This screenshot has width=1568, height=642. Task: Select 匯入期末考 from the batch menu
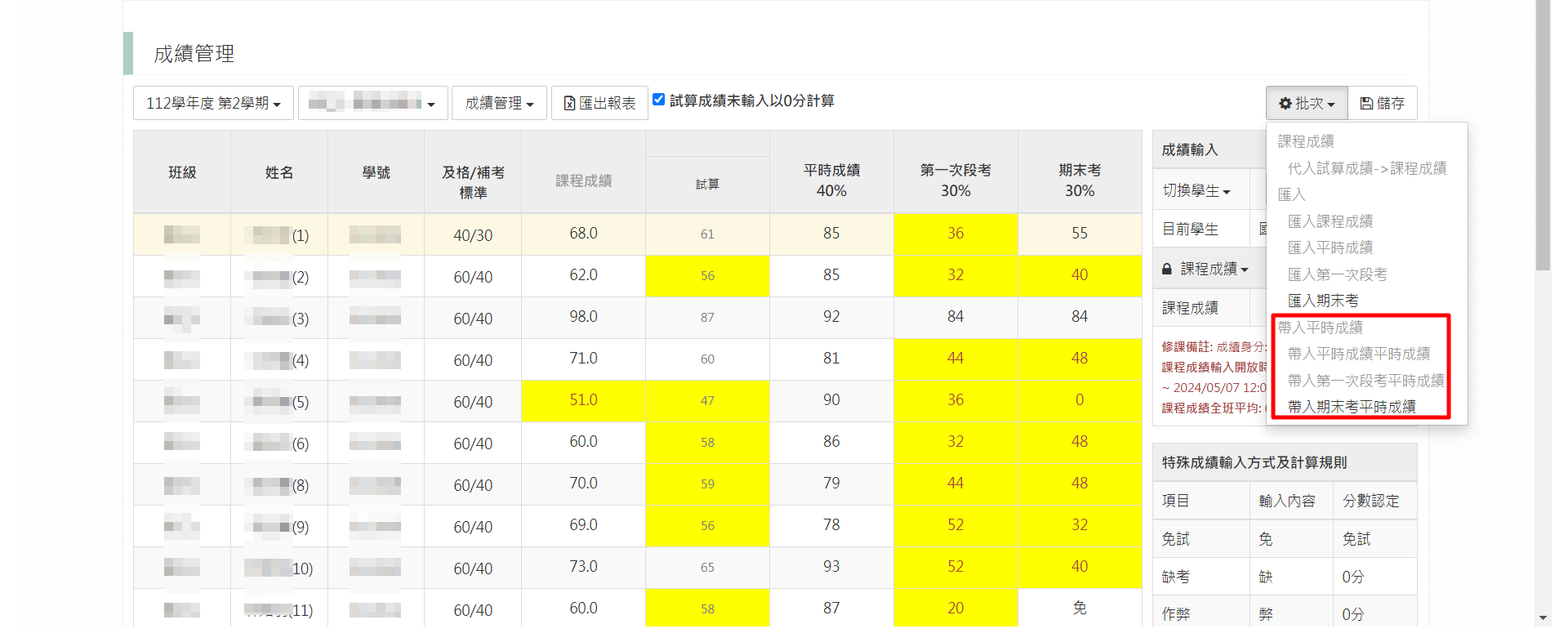(x=1323, y=301)
